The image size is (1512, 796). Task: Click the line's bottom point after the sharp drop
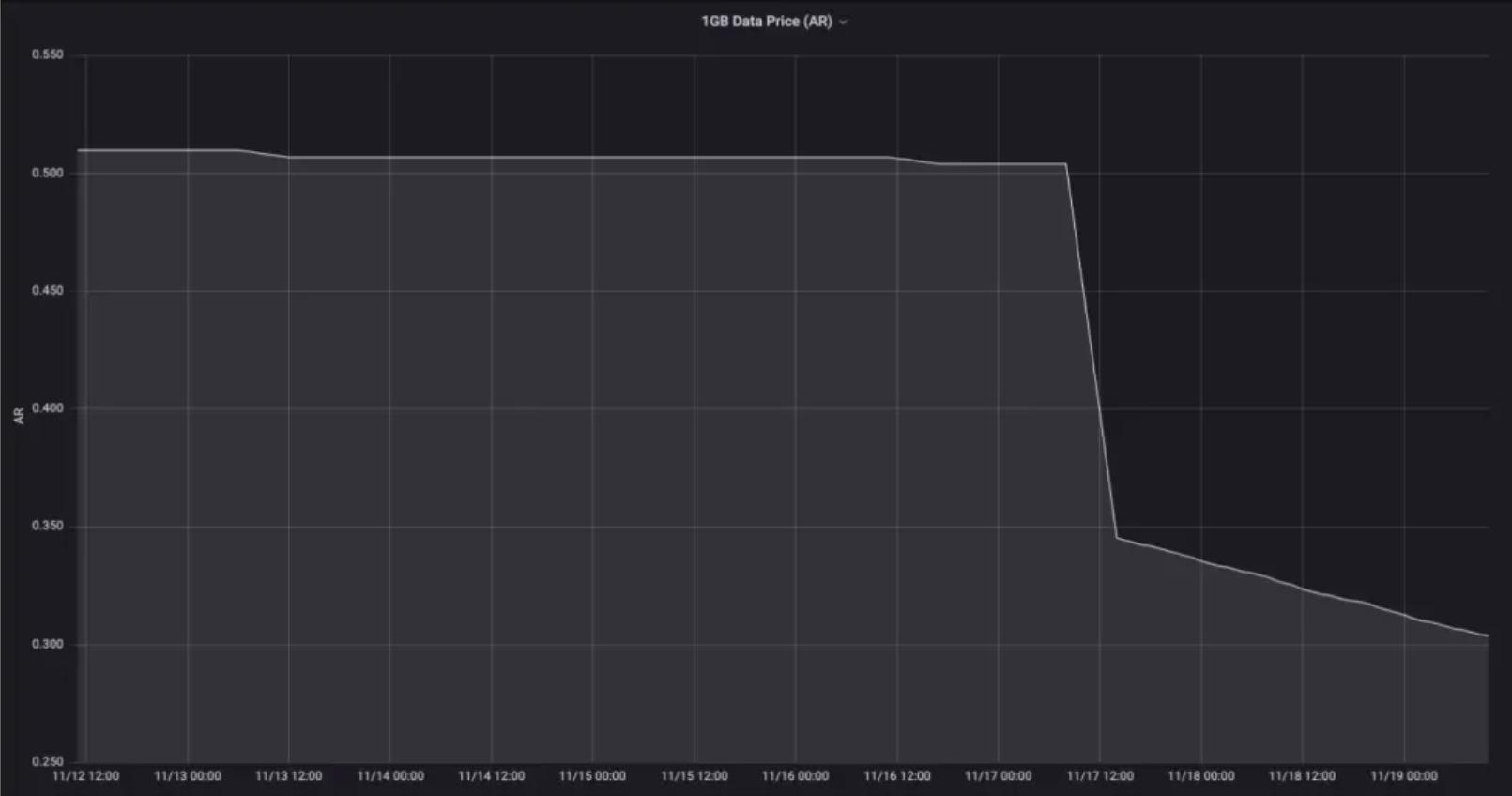1116,537
